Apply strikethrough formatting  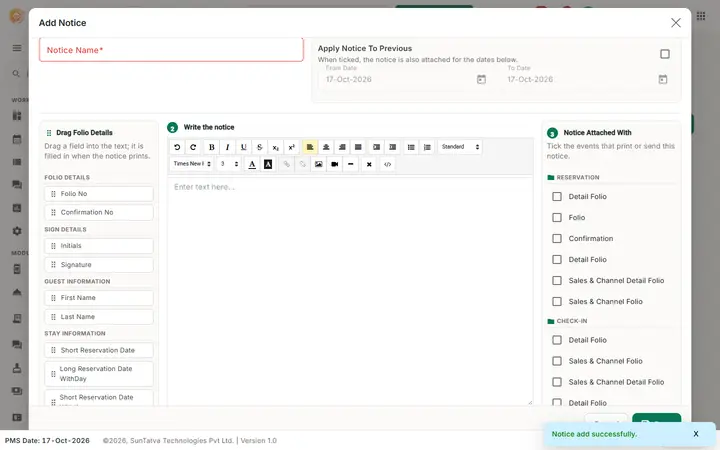(259, 147)
